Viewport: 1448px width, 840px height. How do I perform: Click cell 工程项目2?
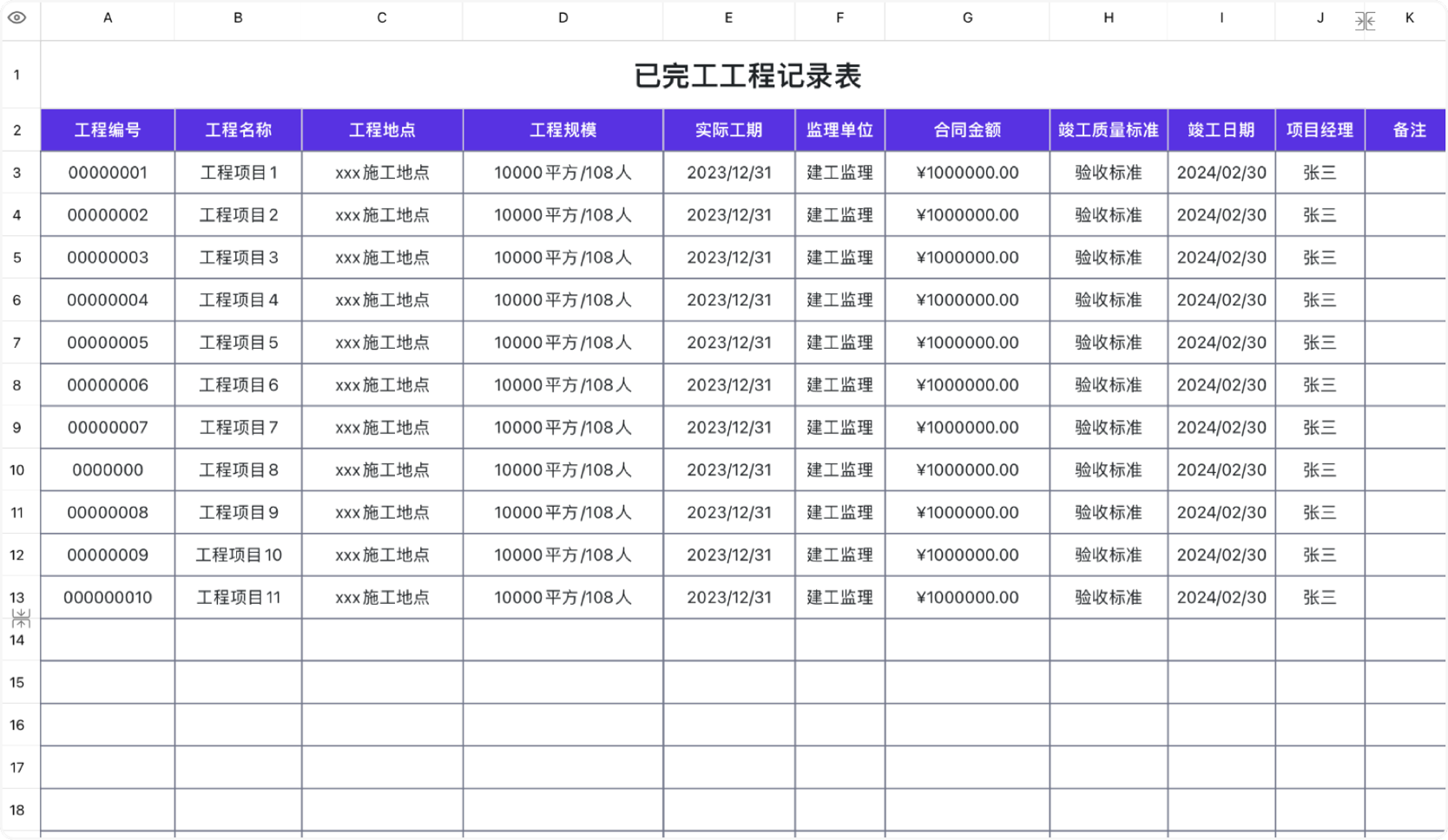click(x=238, y=215)
